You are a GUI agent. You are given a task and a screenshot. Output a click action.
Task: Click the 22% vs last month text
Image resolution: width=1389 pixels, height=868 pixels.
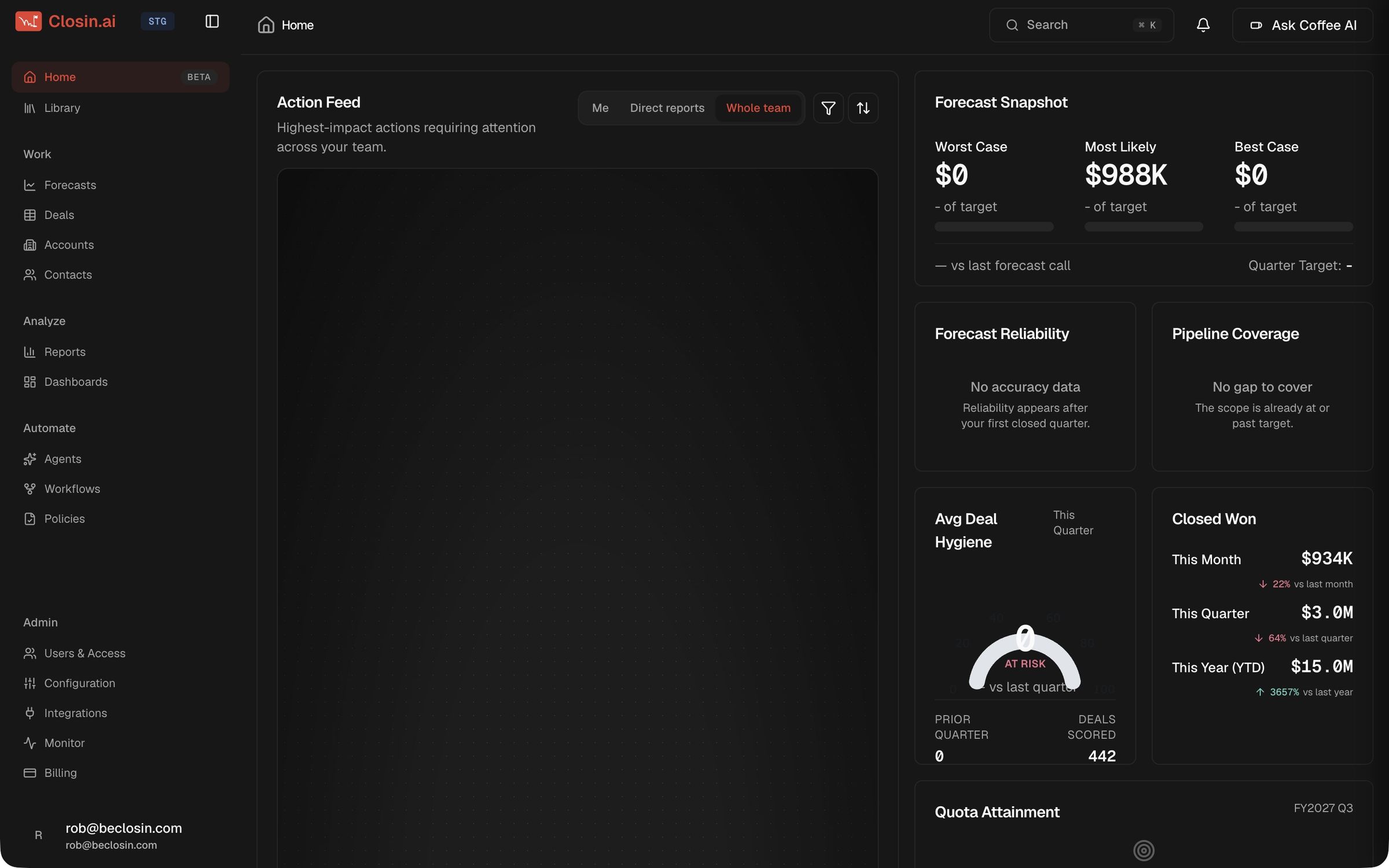click(1306, 584)
